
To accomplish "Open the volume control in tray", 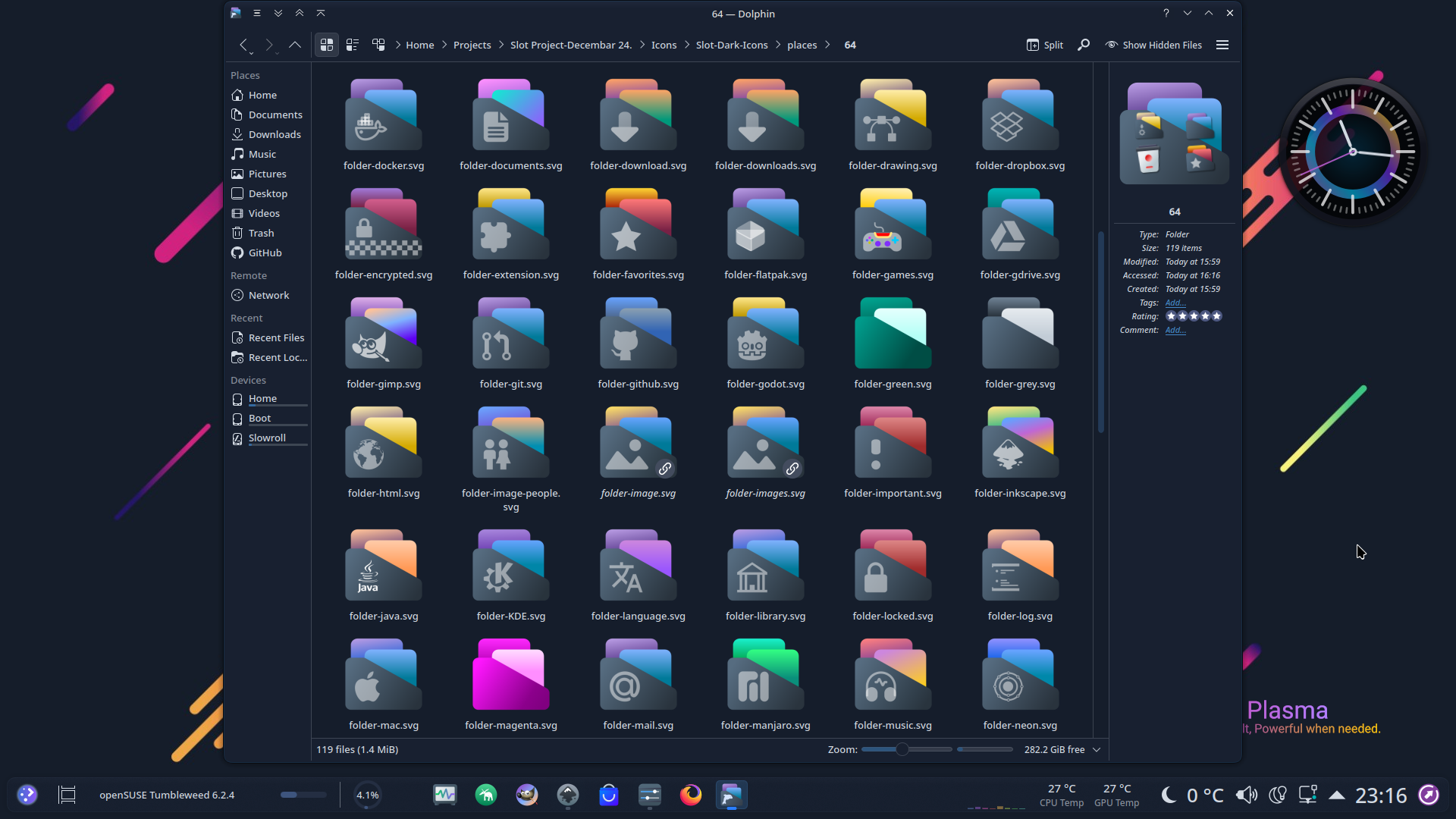I will tap(1246, 795).
